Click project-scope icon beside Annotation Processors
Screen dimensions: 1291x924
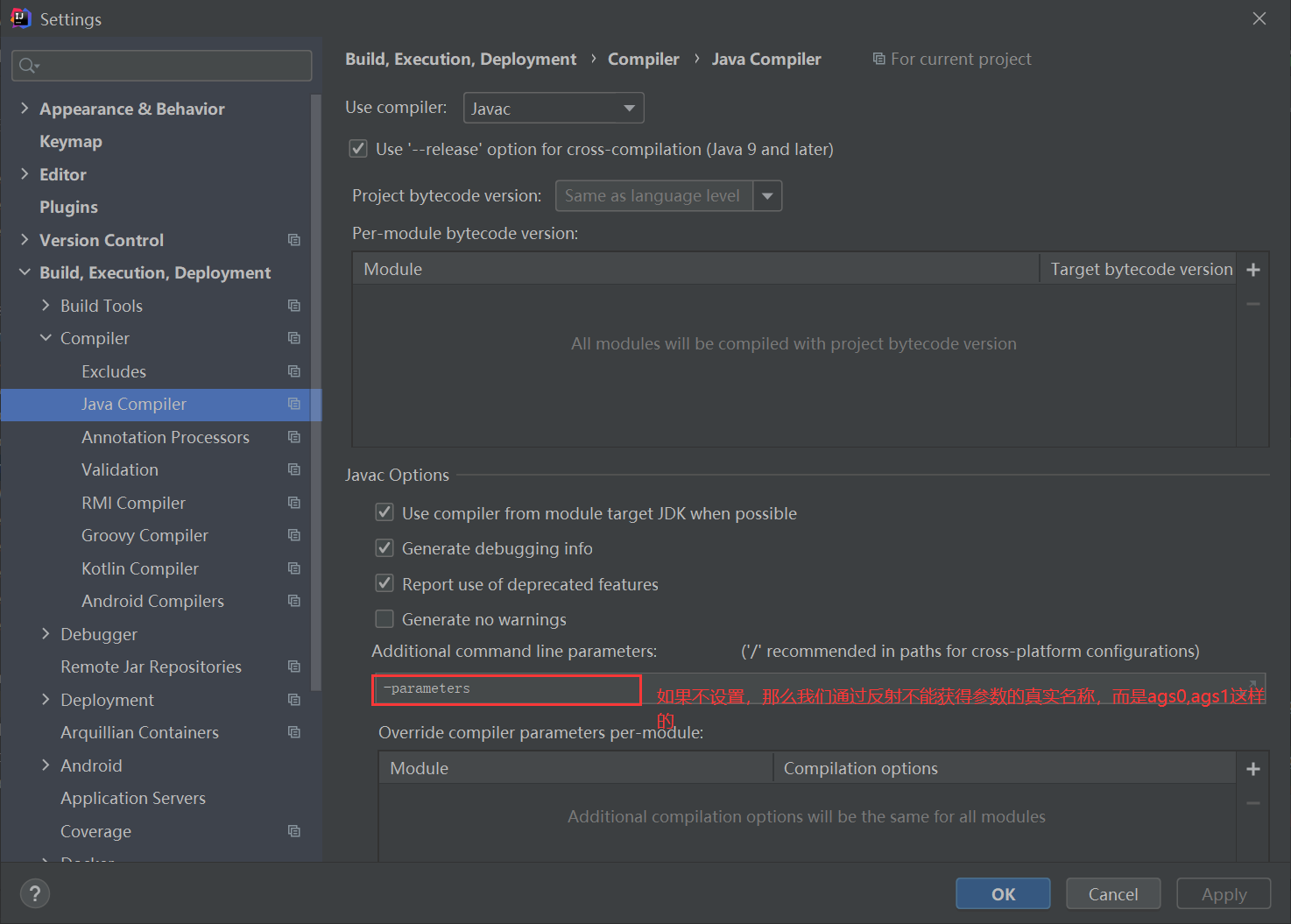pos(294,437)
